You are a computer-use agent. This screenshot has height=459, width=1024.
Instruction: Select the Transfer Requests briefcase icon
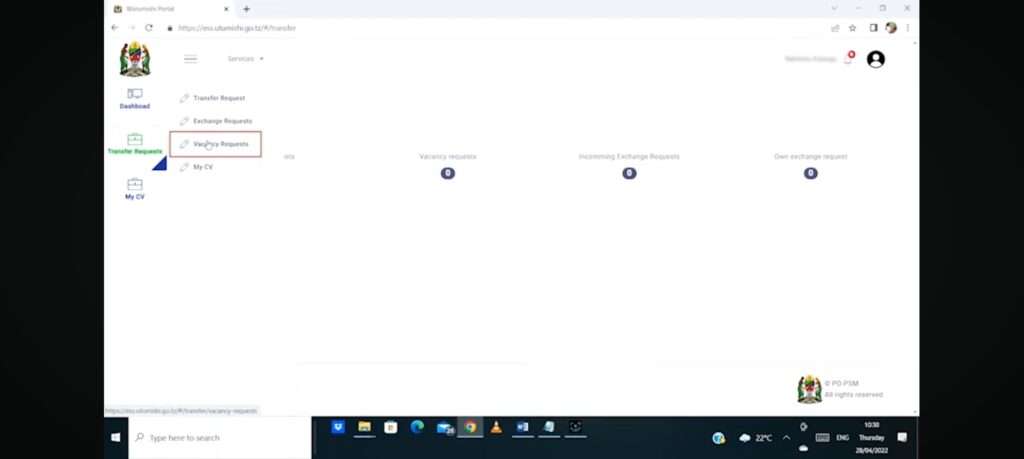(134, 140)
